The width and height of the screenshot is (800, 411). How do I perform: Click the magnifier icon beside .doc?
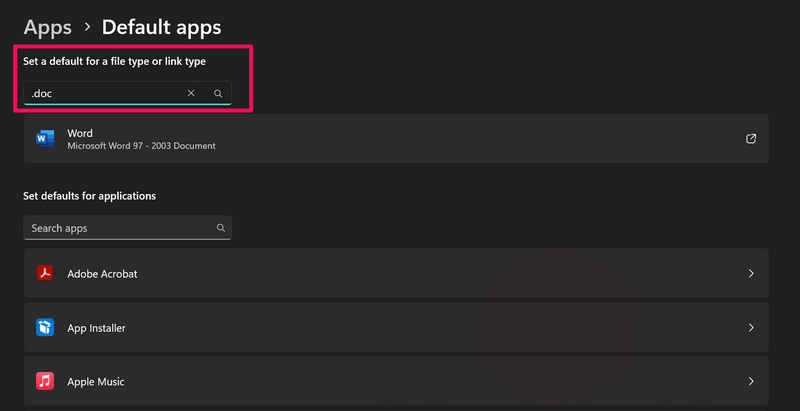coord(218,93)
